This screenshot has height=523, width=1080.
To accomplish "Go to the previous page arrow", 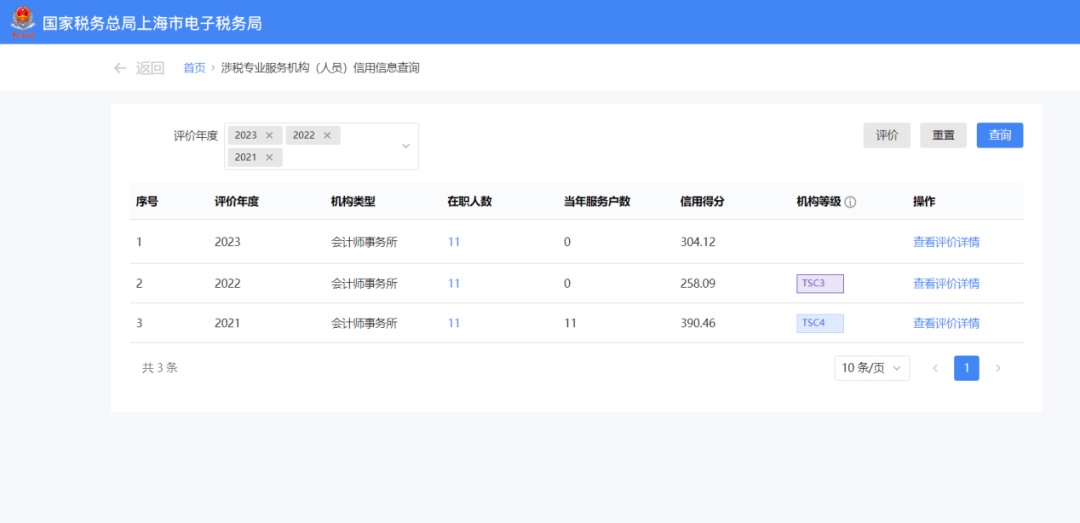I will [935, 368].
